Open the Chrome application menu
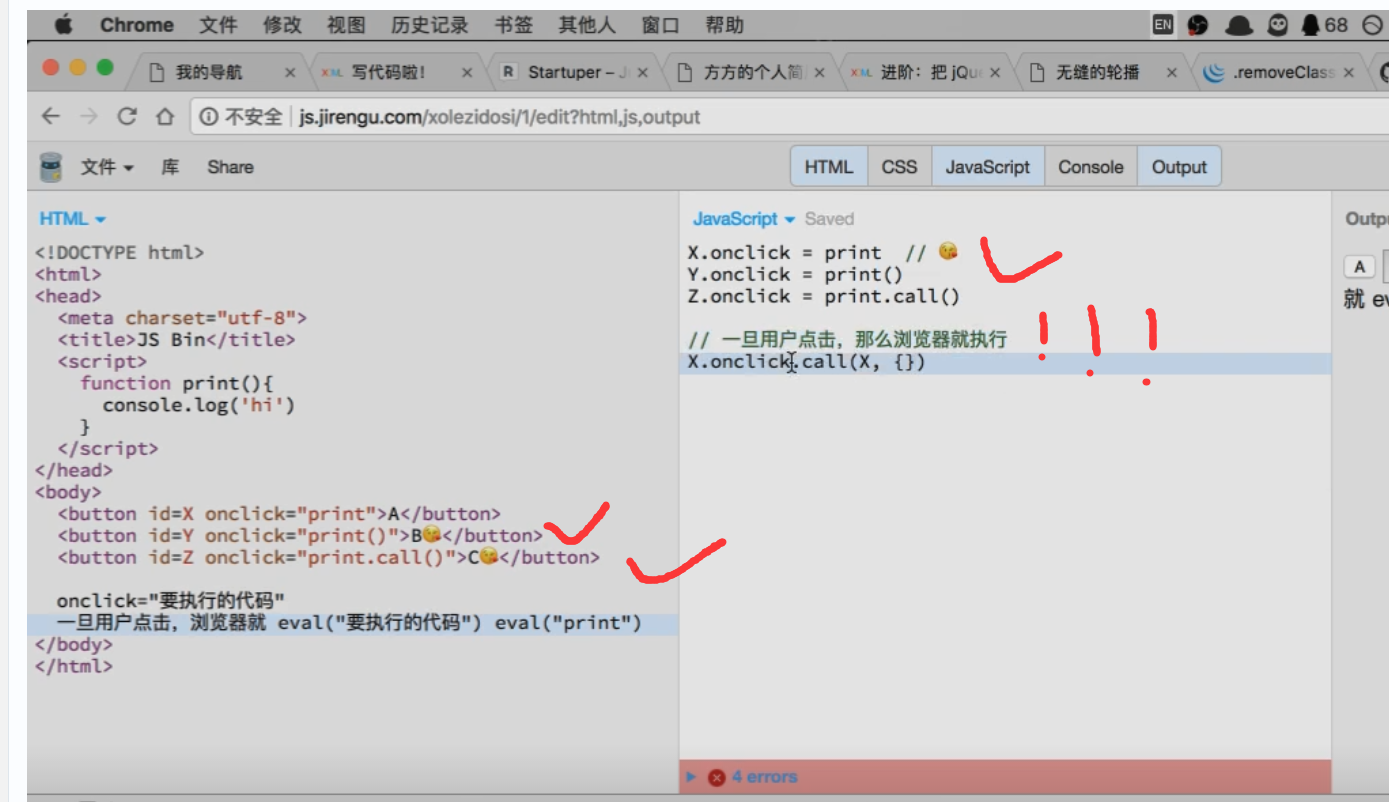This screenshot has width=1389, height=802. (137, 25)
